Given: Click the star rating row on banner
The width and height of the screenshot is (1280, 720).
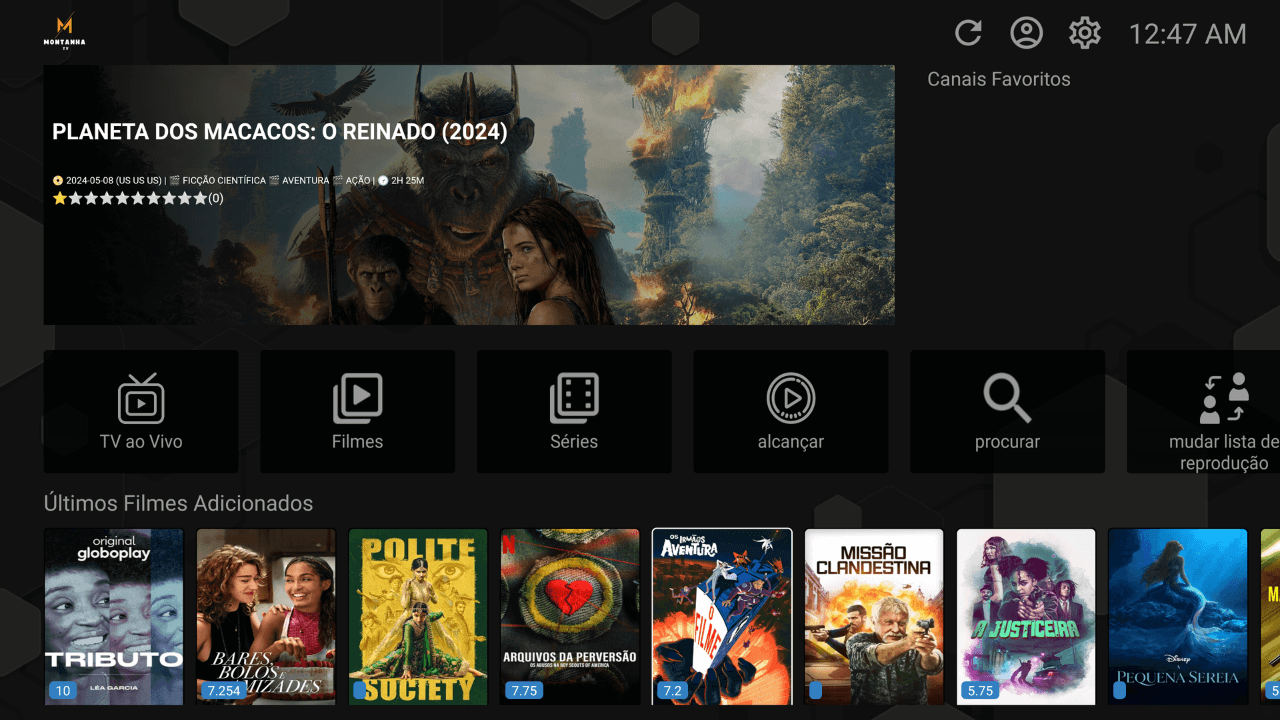Looking at the screenshot, I should (138, 198).
